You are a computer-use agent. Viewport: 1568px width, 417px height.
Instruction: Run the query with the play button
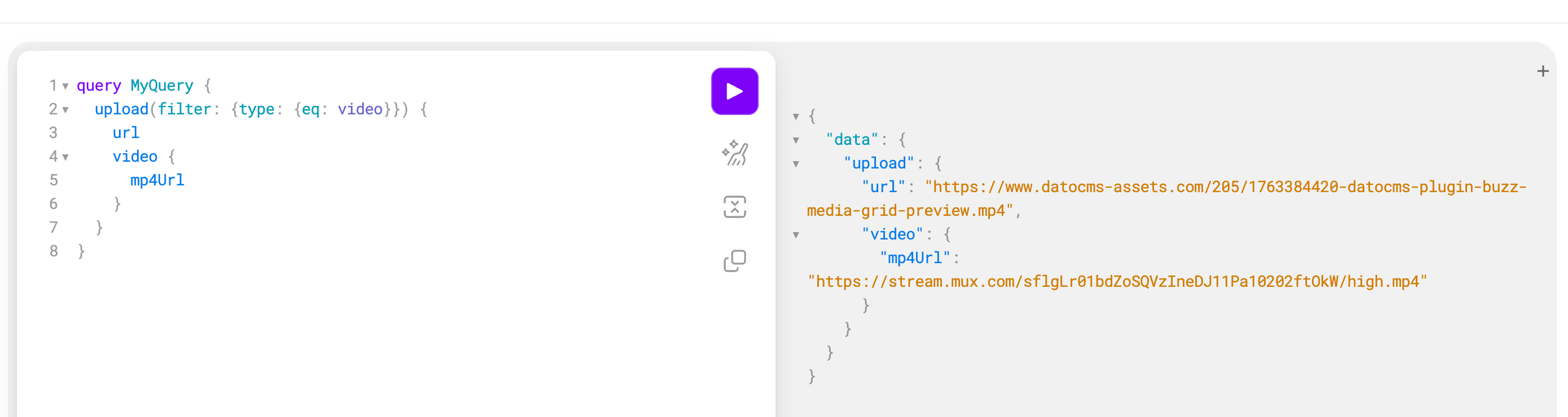[734, 91]
